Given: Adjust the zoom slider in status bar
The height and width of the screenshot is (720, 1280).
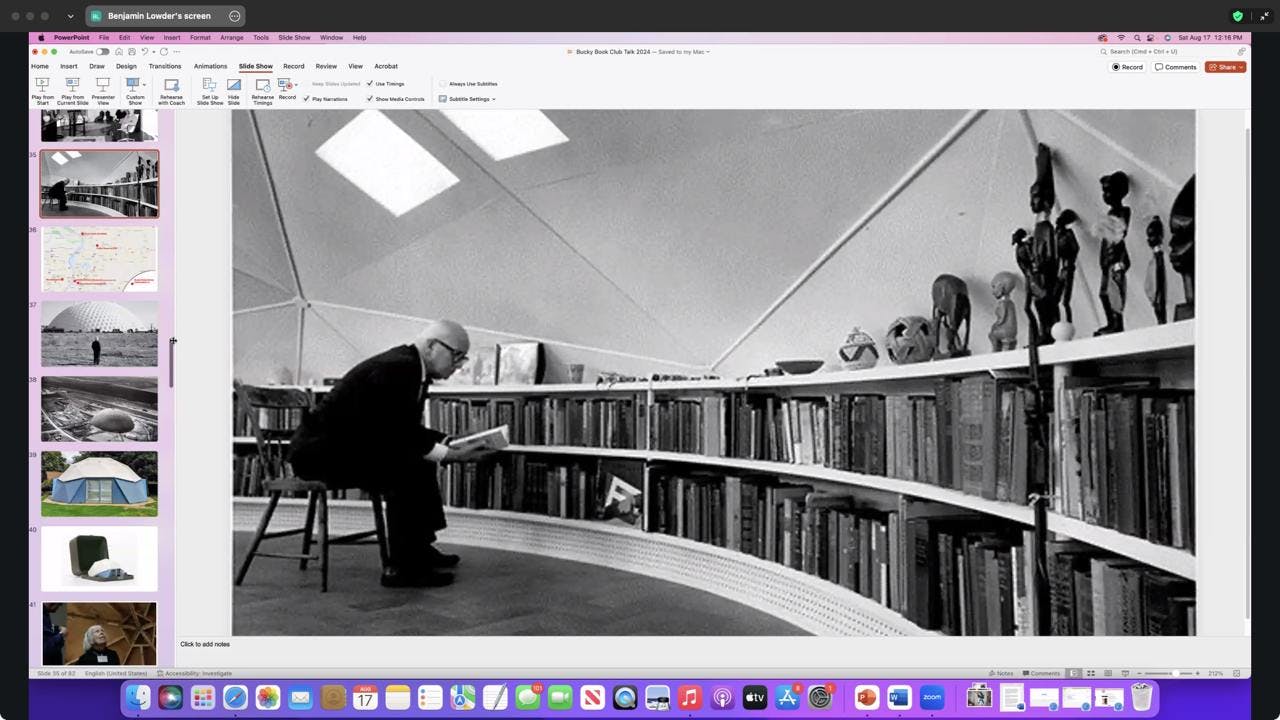Looking at the screenshot, I should pyautogui.click(x=1175, y=673).
